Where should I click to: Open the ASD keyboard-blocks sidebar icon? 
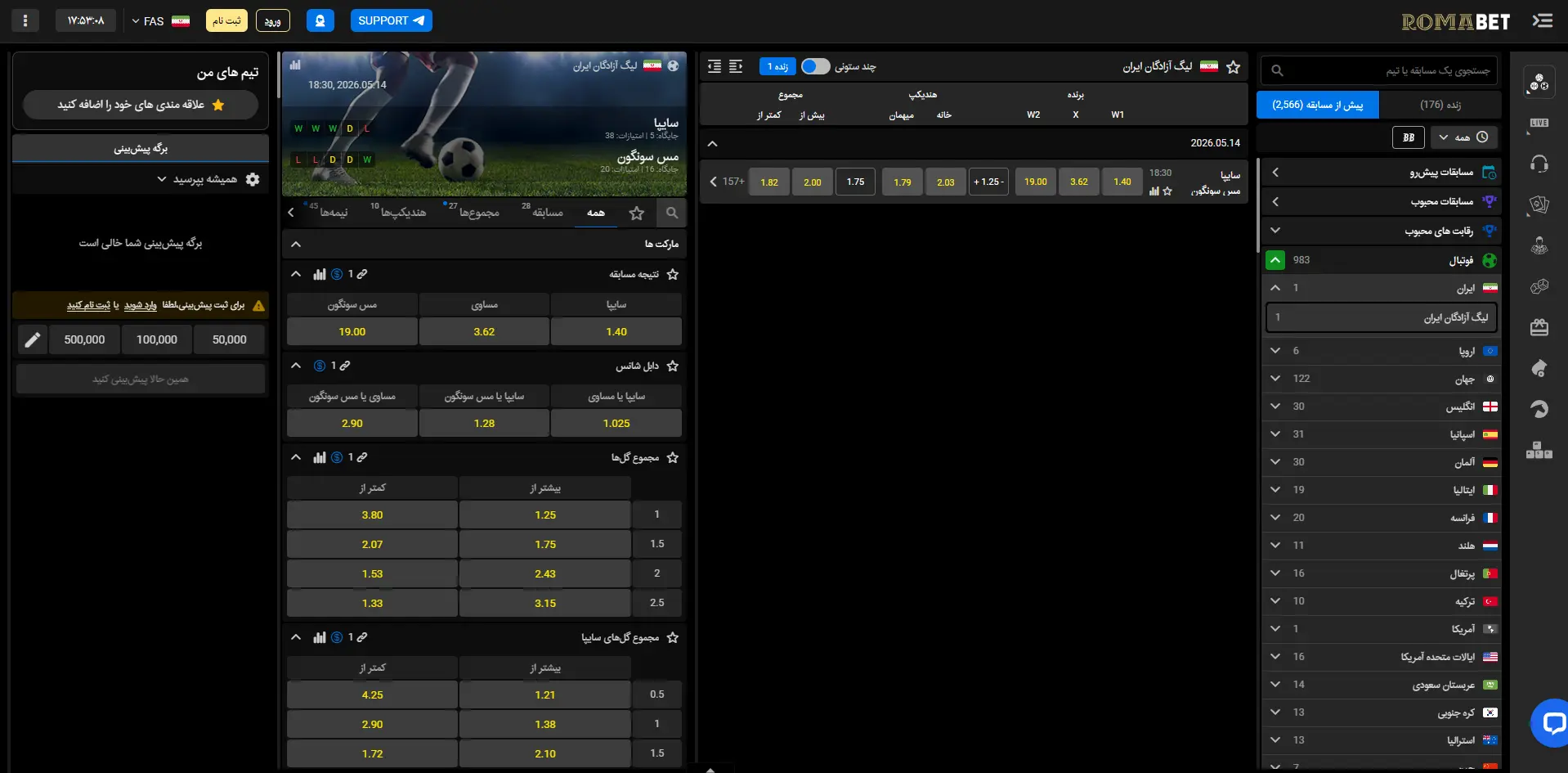[1539, 450]
